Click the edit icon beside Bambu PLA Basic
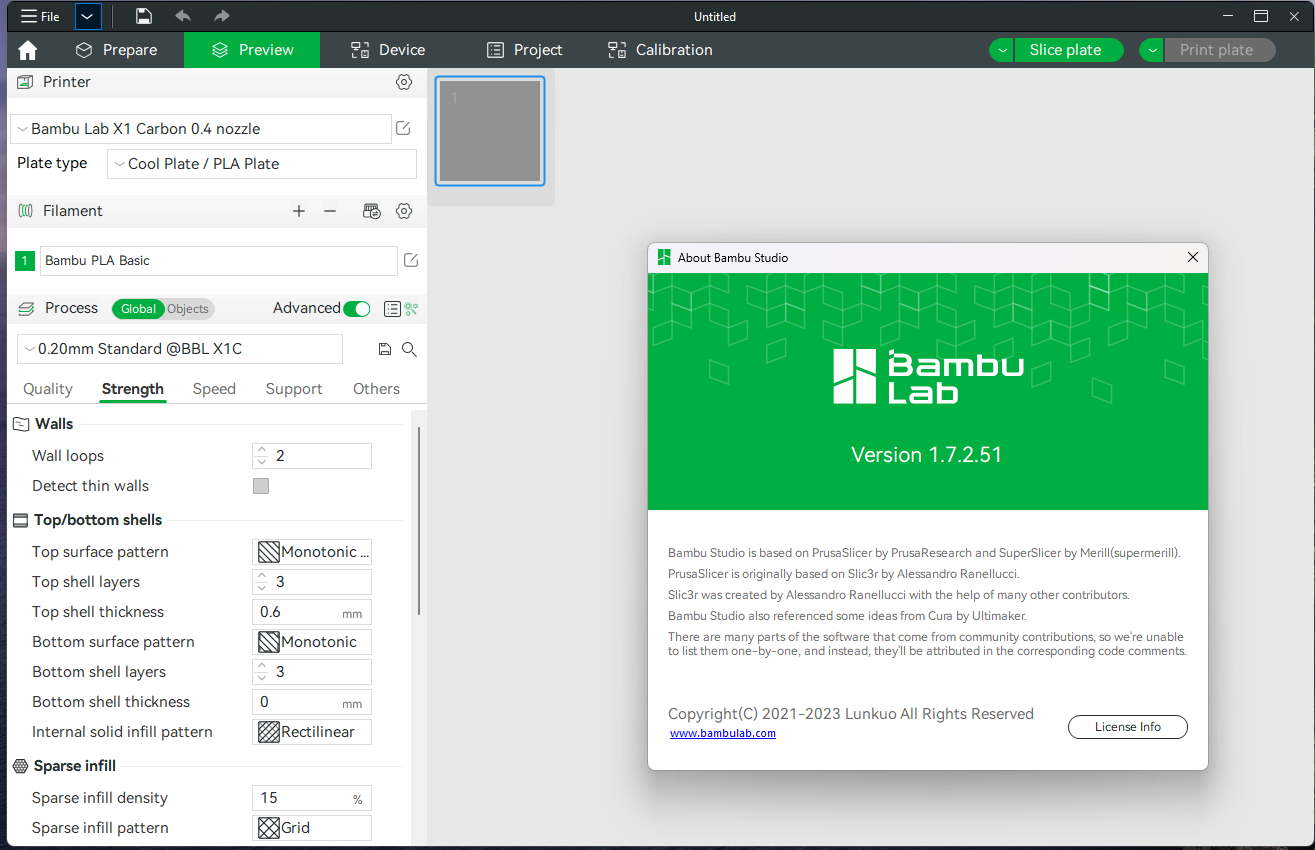 click(x=410, y=261)
